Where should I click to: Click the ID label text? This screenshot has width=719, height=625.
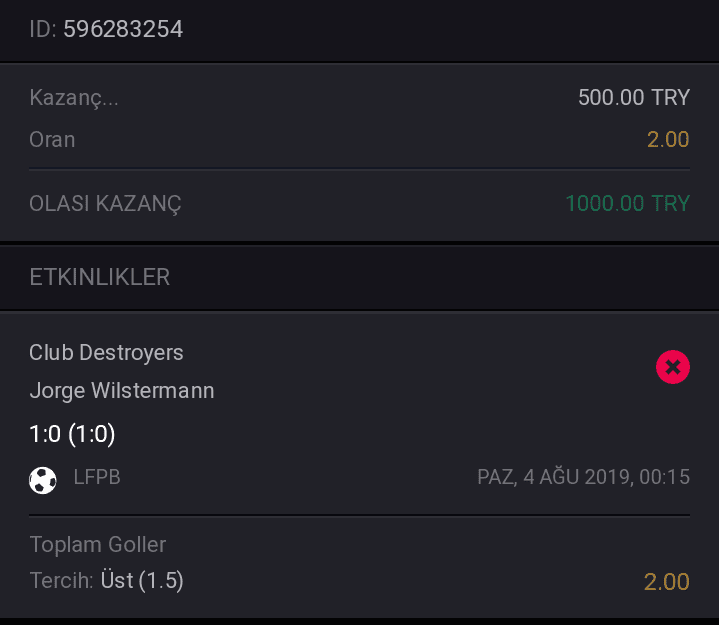pos(43,29)
